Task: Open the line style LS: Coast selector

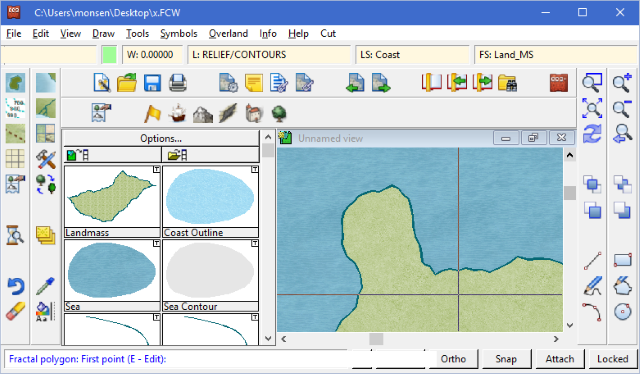Action: 412,55
